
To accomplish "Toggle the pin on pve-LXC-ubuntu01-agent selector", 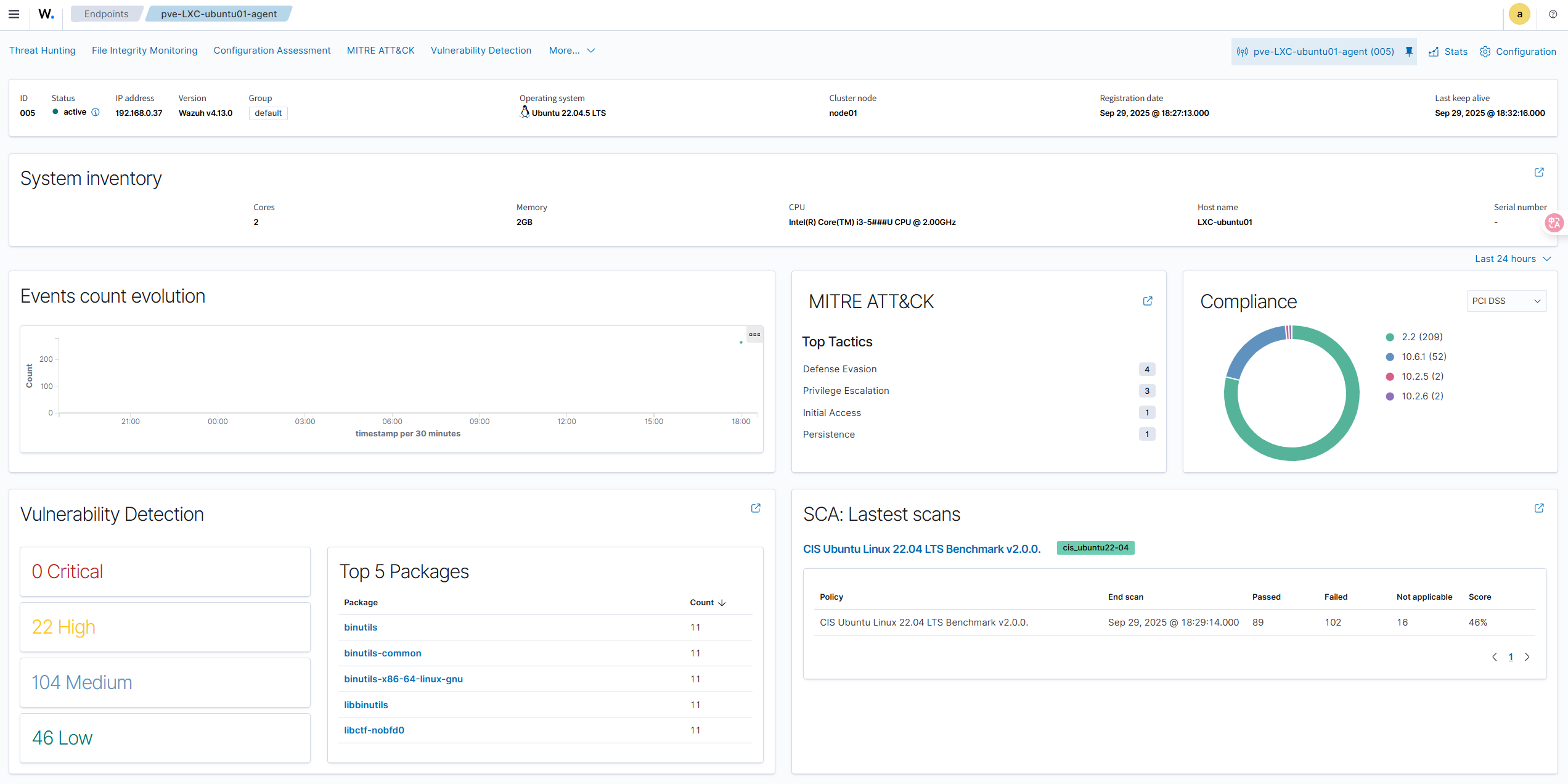I will tap(1408, 51).
